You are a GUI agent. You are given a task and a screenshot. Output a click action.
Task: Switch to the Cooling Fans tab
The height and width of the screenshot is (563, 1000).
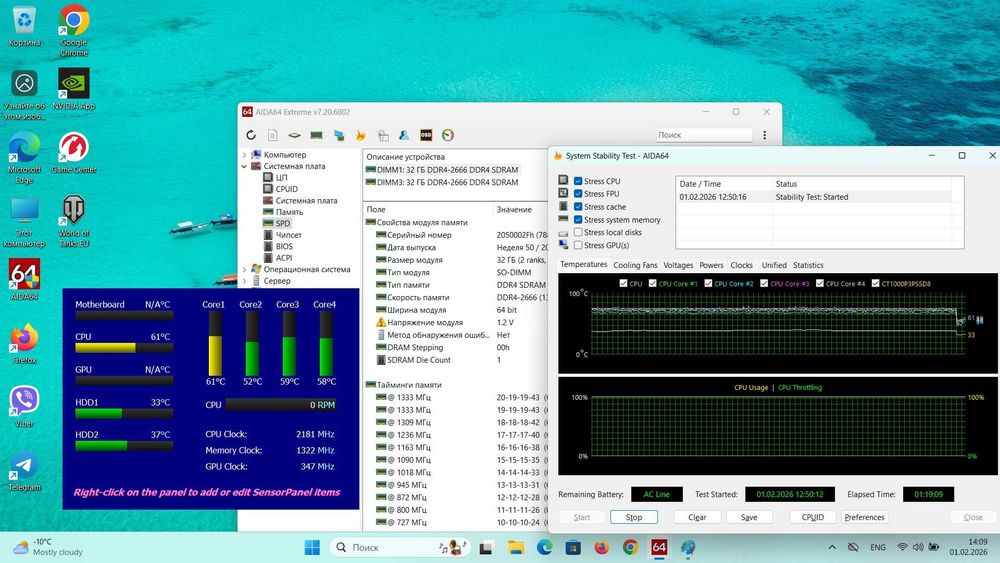(x=635, y=265)
